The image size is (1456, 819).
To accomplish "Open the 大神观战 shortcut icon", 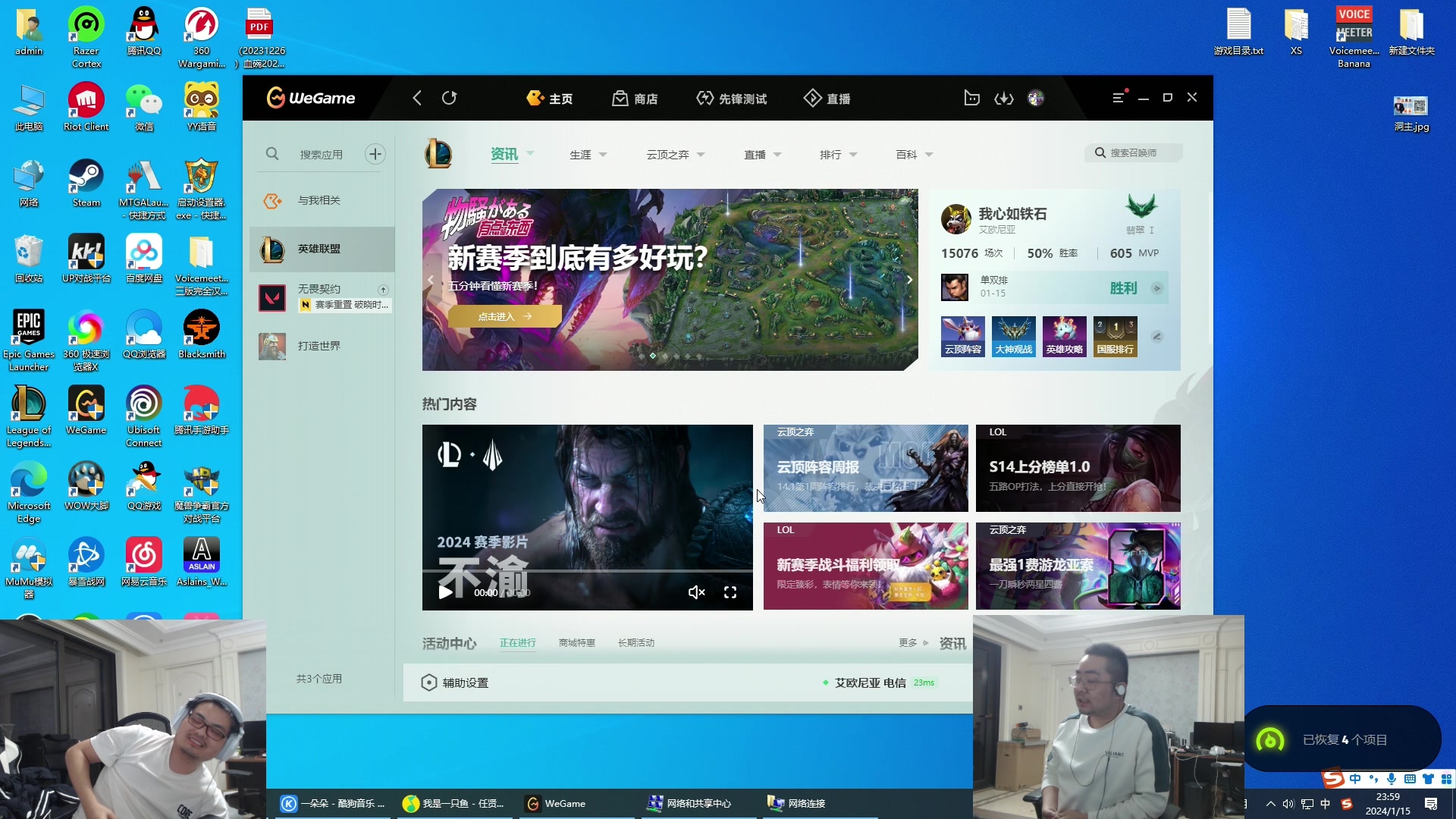I will [x=1014, y=336].
